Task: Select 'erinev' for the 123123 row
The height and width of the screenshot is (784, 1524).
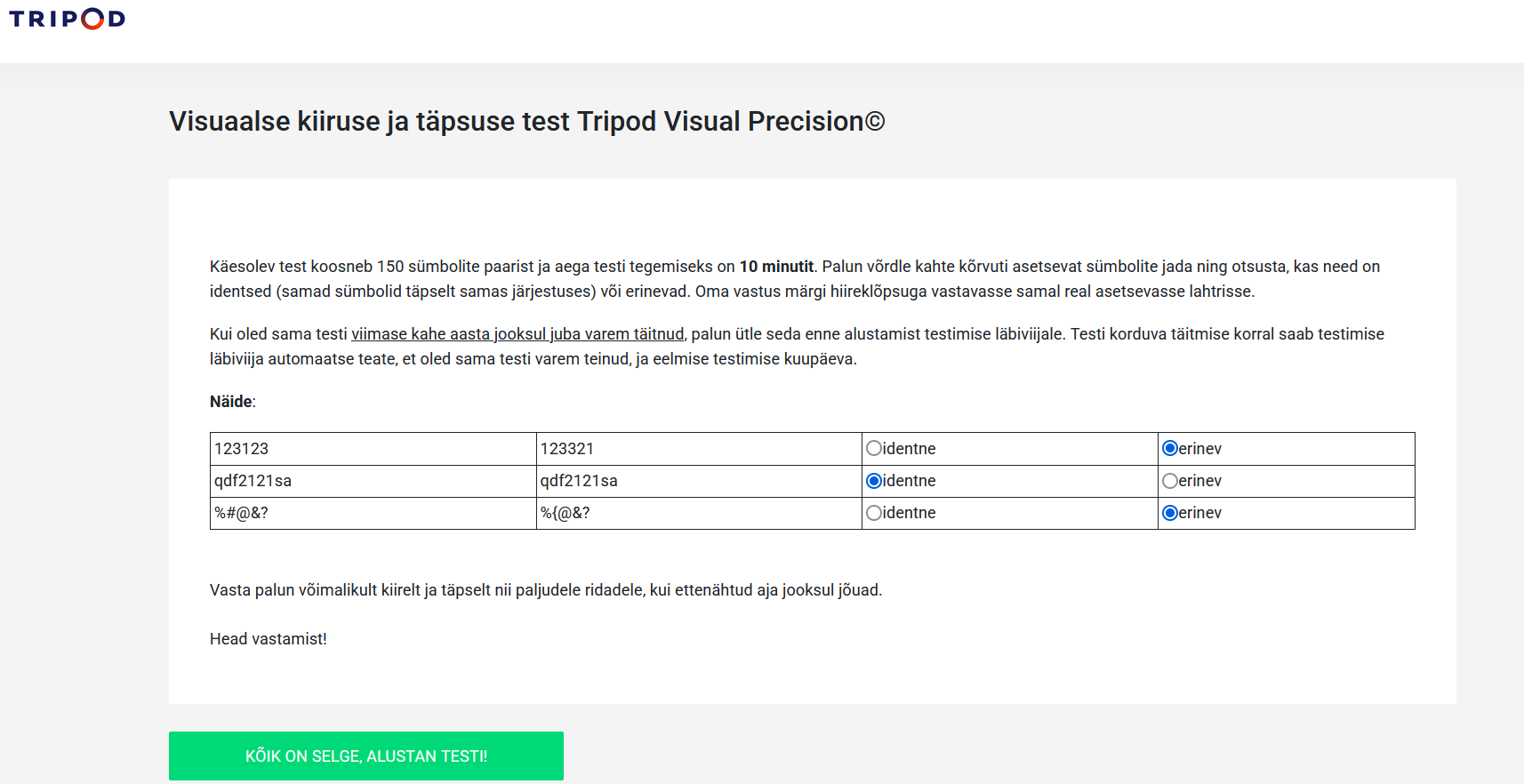Action: (x=1170, y=449)
